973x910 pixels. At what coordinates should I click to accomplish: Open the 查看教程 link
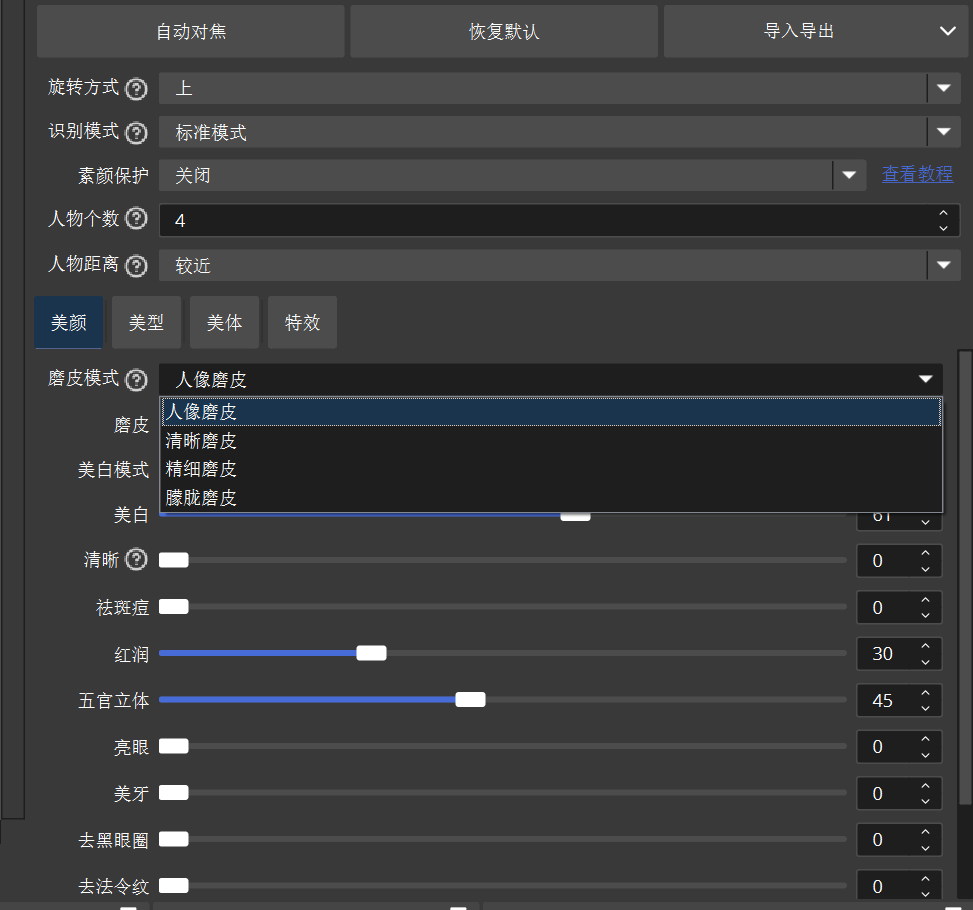(917, 175)
